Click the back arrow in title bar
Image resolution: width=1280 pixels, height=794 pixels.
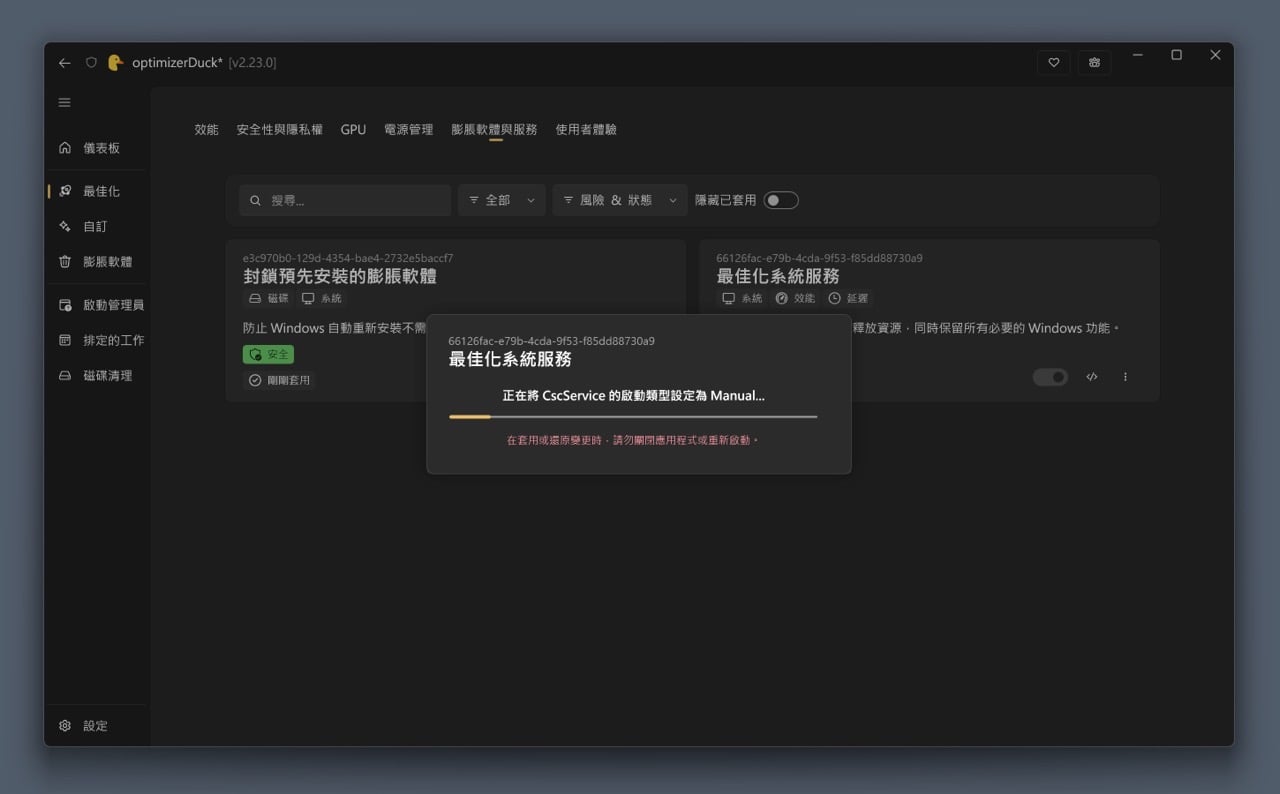[x=65, y=63]
